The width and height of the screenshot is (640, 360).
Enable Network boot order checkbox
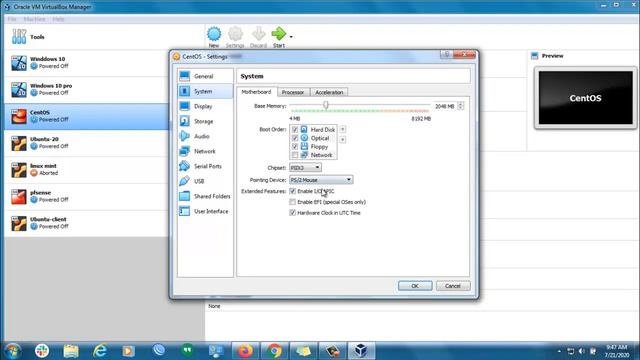point(295,155)
